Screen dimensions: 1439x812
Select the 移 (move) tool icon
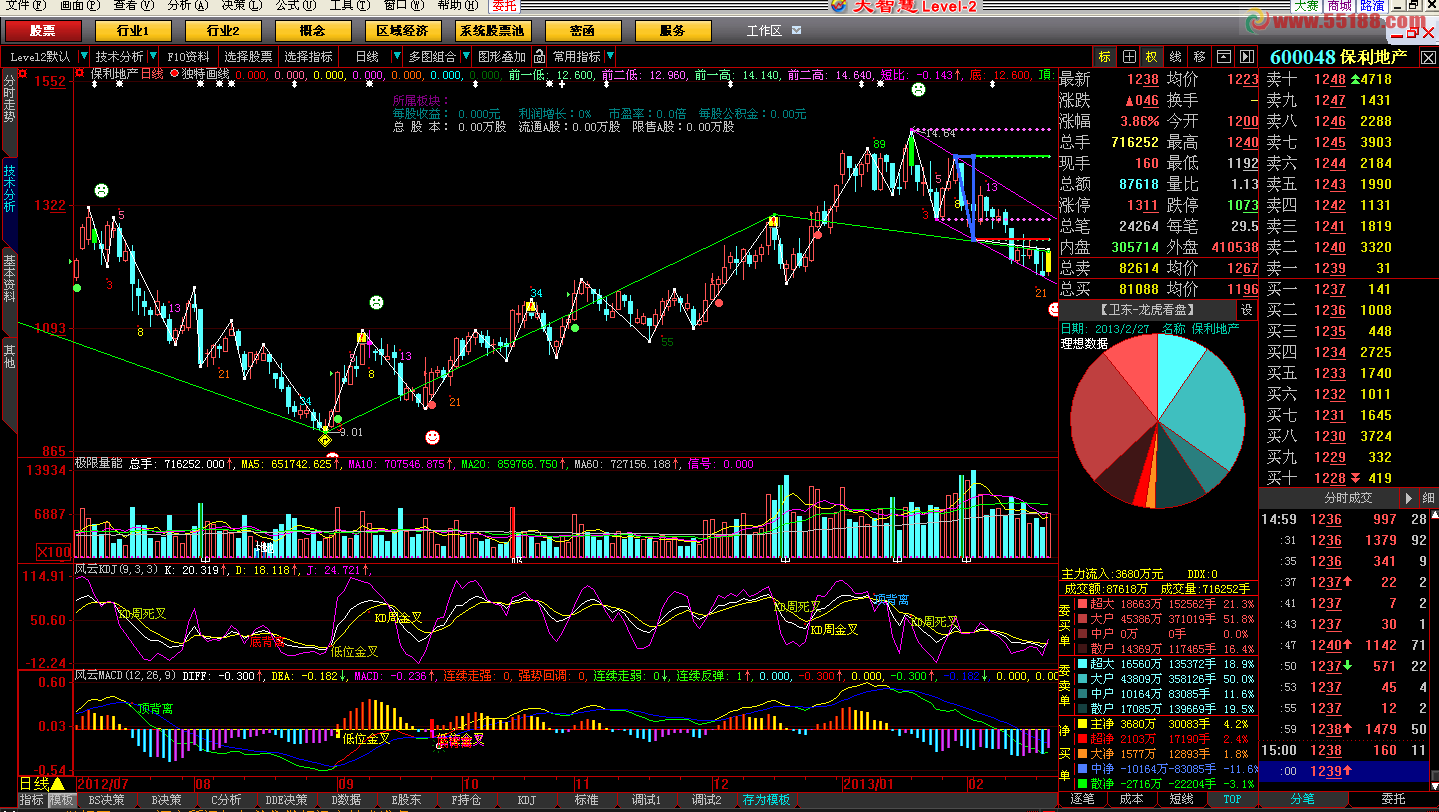coord(1199,56)
